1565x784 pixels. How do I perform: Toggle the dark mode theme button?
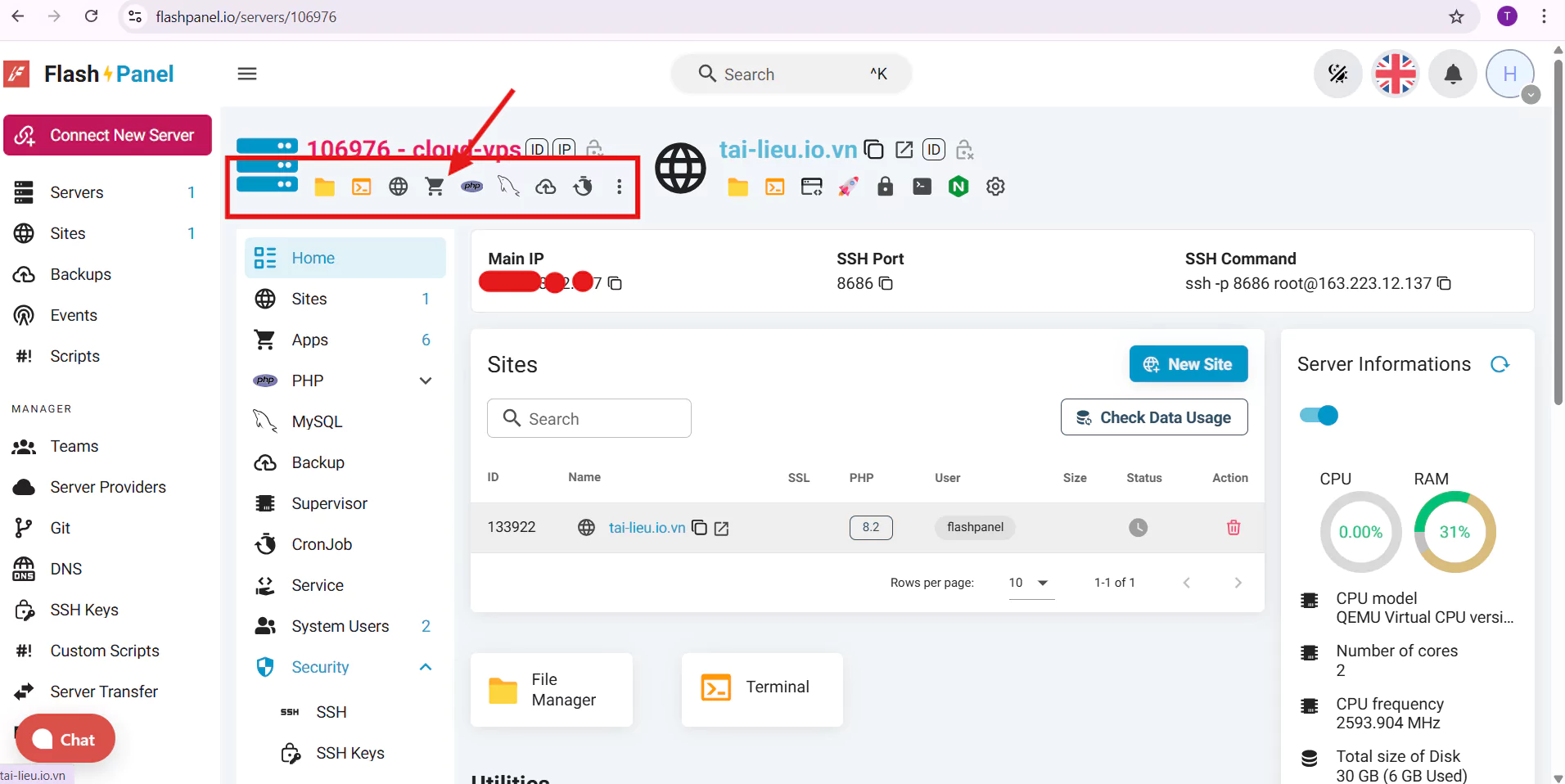click(1337, 74)
